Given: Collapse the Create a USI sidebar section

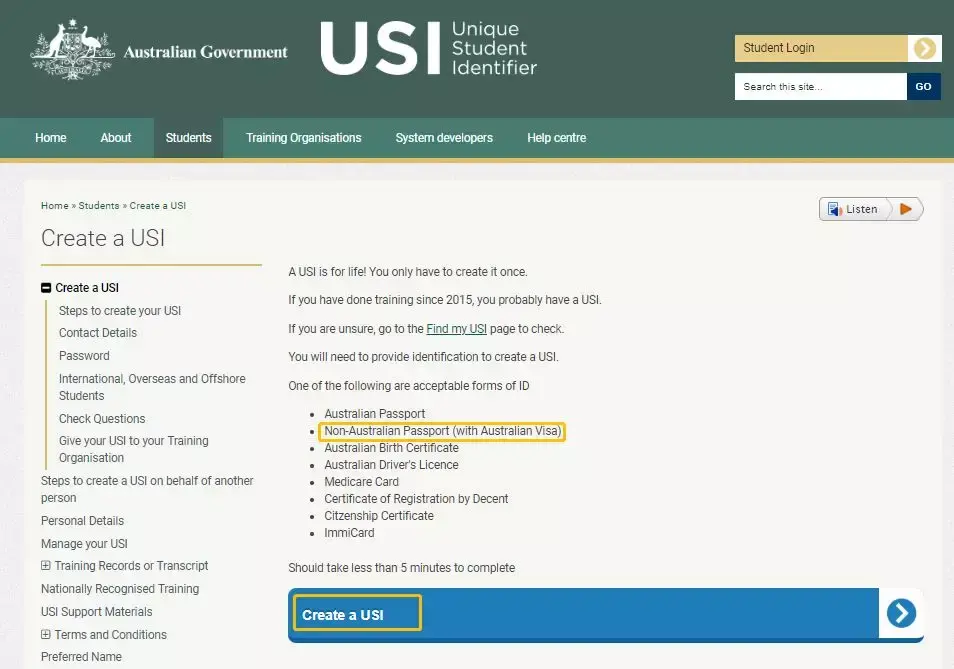Looking at the screenshot, I should click(x=46, y=288).
